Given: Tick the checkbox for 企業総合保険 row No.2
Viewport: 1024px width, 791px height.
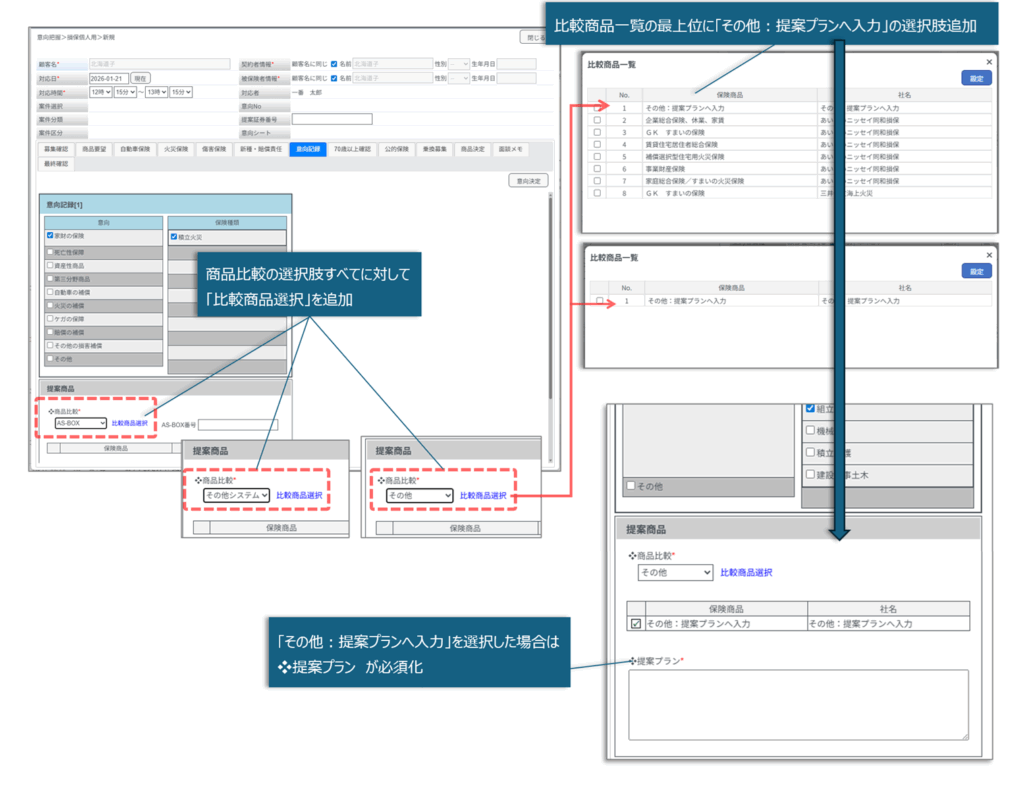Looking at the screenshot, I should click(x=598, y=119).
